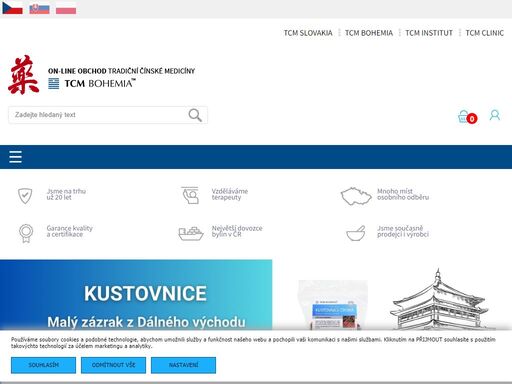Select the Czech flag language
Image resolution: width=512 pixels, height=384 pixels.
(12, 8)
